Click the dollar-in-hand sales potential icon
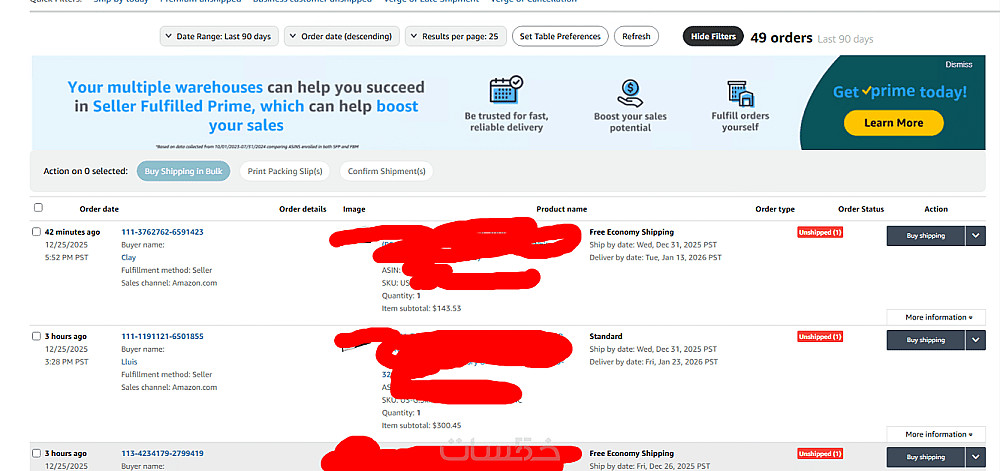Screen dimensions: 1000x471 [x=630, y=92]
